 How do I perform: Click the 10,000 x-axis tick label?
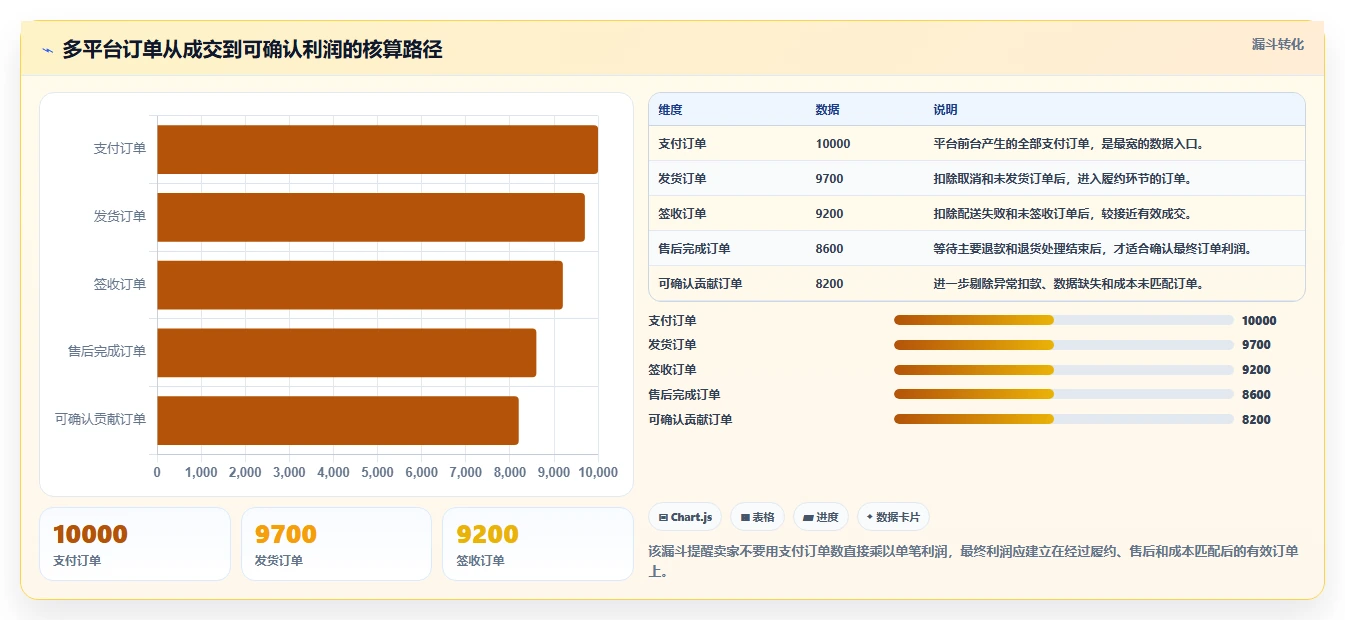tap(597, 472)
